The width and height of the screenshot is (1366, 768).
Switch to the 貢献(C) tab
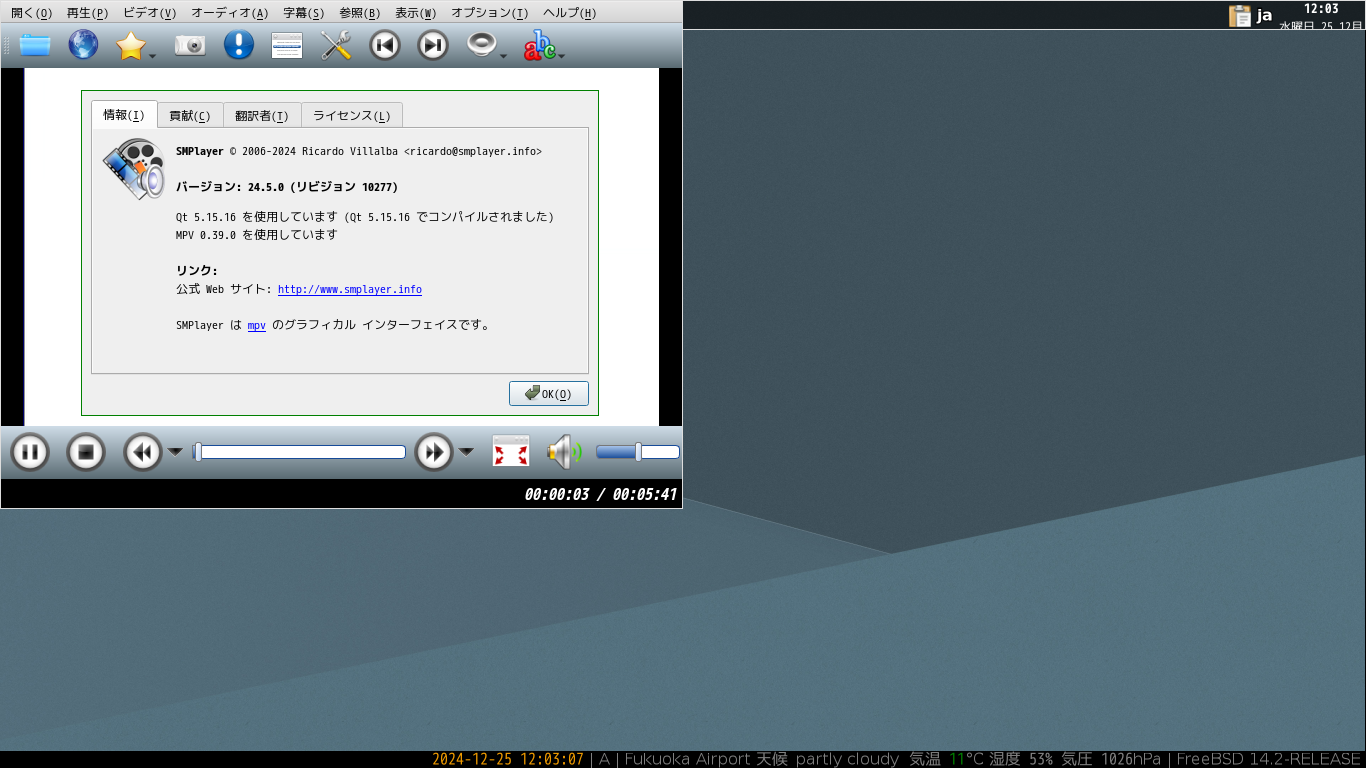190,116
